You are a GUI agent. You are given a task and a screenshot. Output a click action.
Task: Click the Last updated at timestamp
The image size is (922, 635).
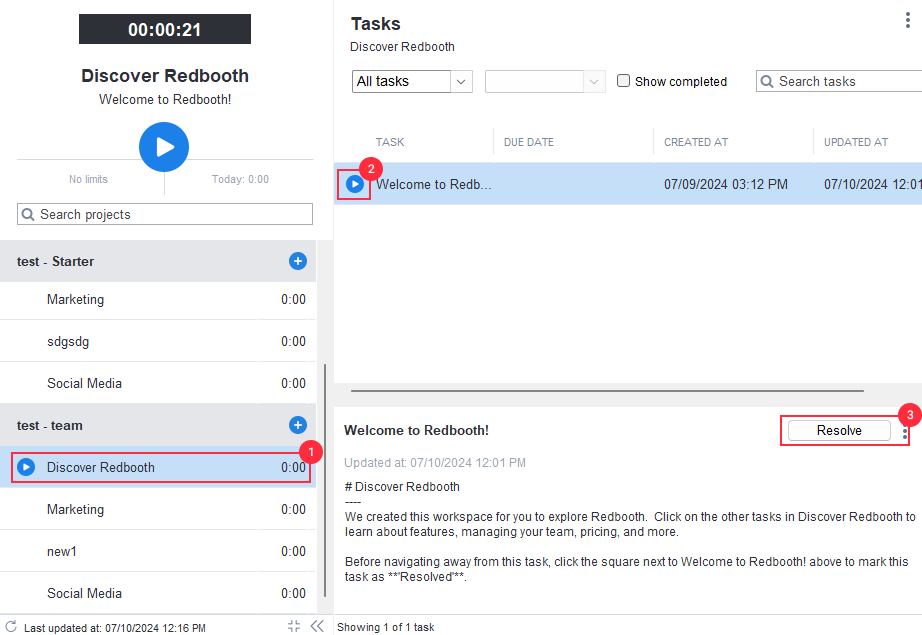coord(115,628)
